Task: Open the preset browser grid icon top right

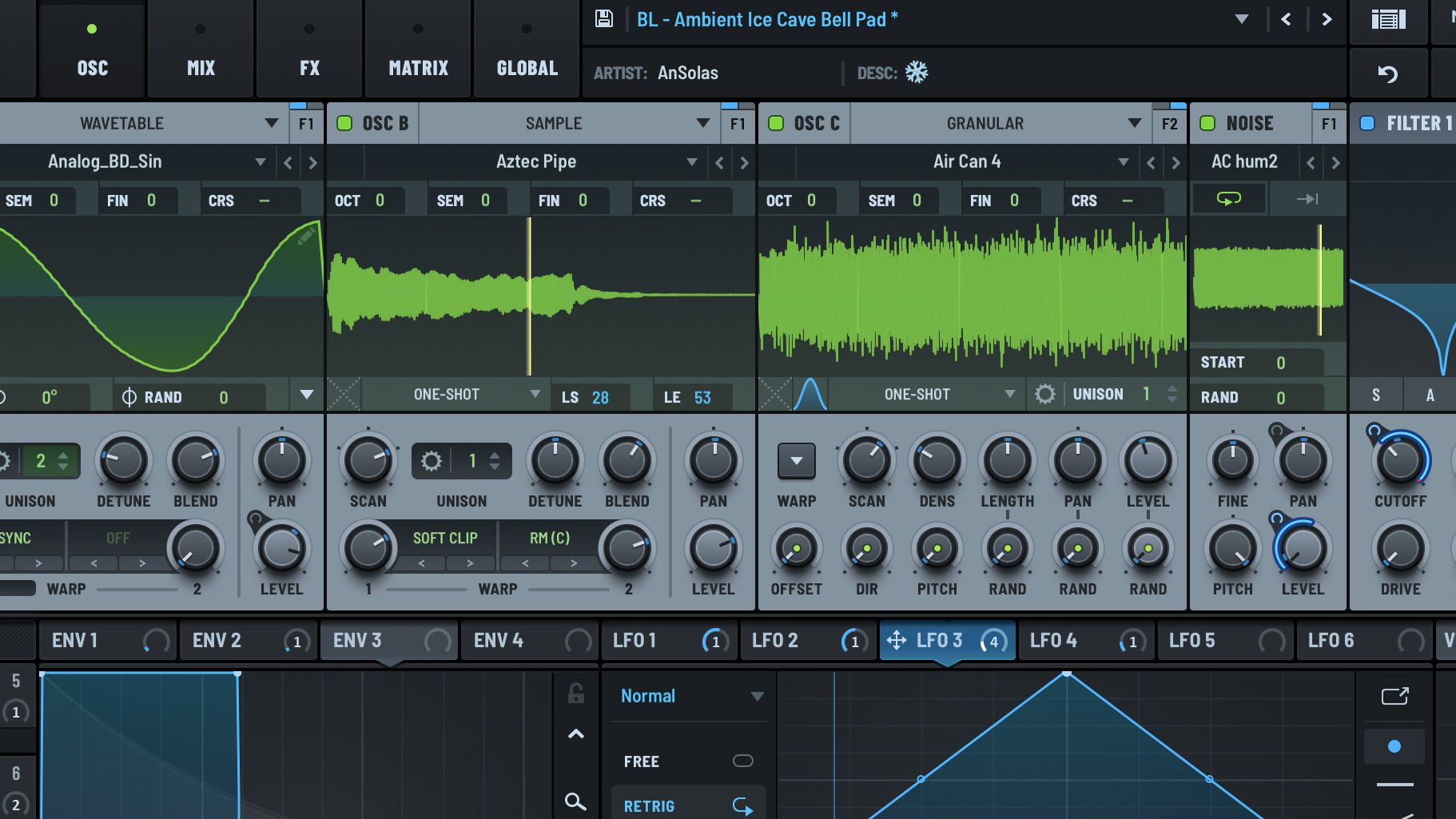Action: (1388, 21)
